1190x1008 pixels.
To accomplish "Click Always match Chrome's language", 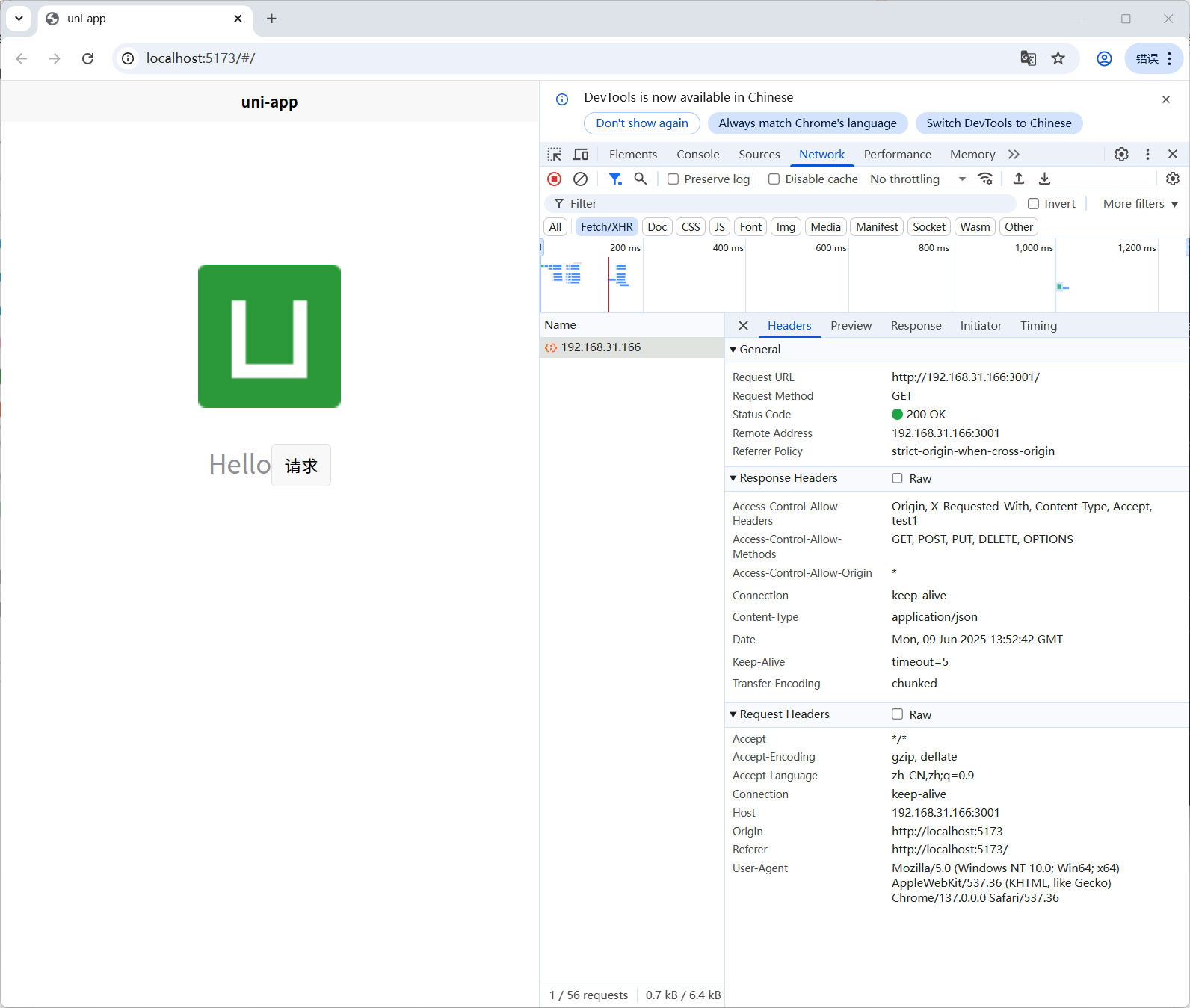I will 807,123.
